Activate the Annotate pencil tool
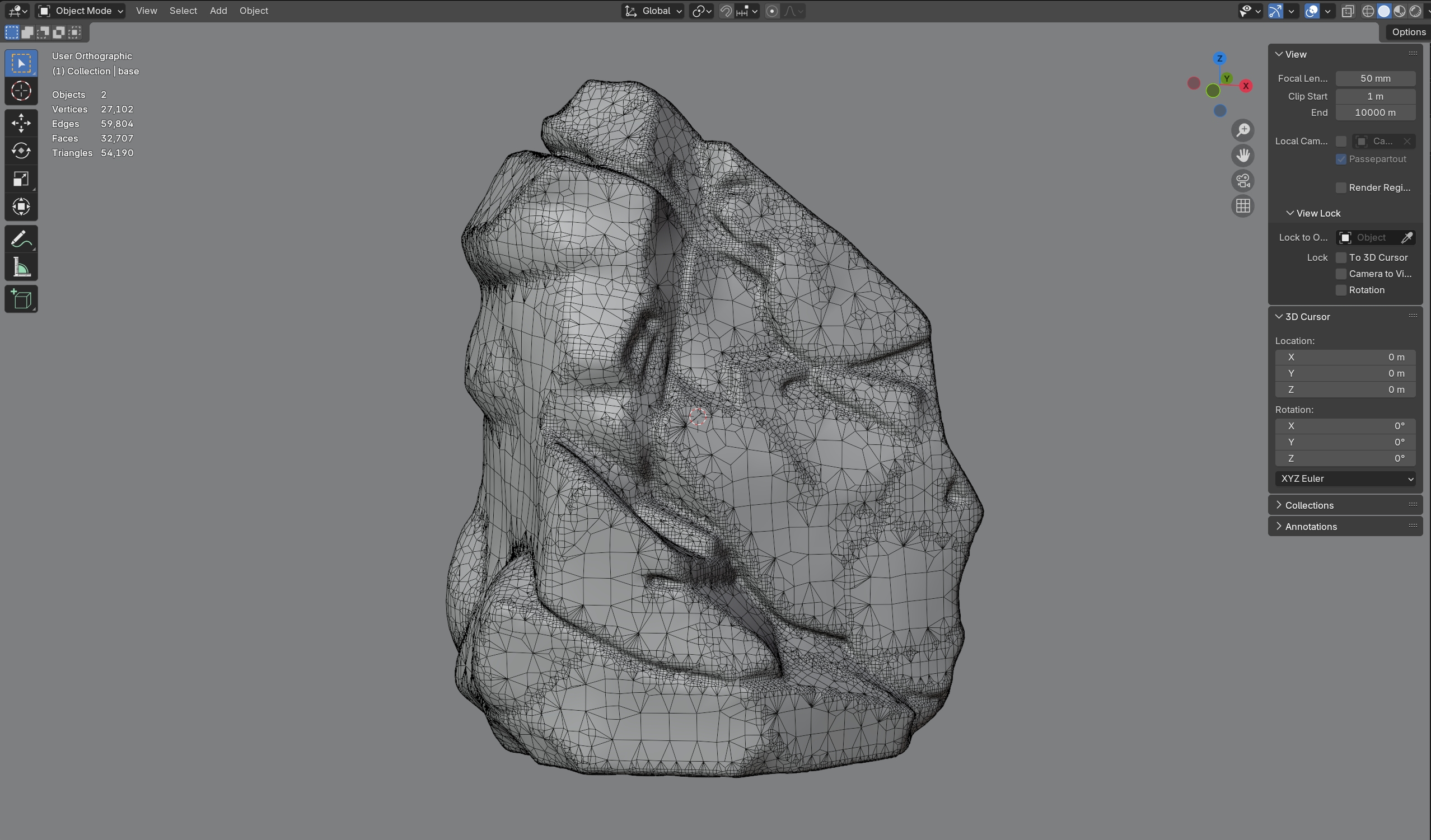 [x=21, y=239]
